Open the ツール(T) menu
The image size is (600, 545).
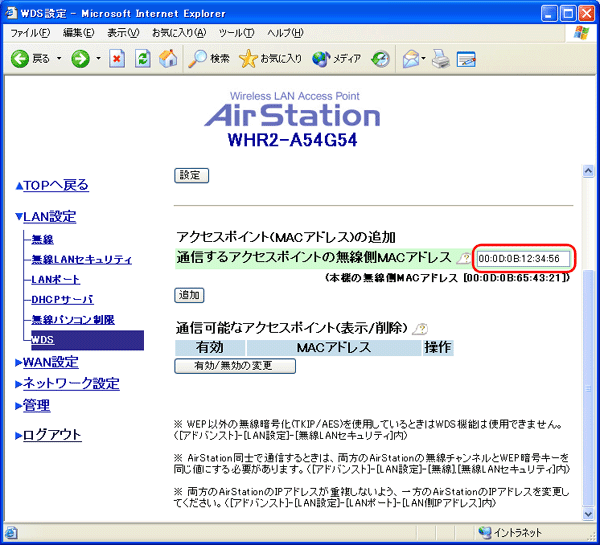236,33
